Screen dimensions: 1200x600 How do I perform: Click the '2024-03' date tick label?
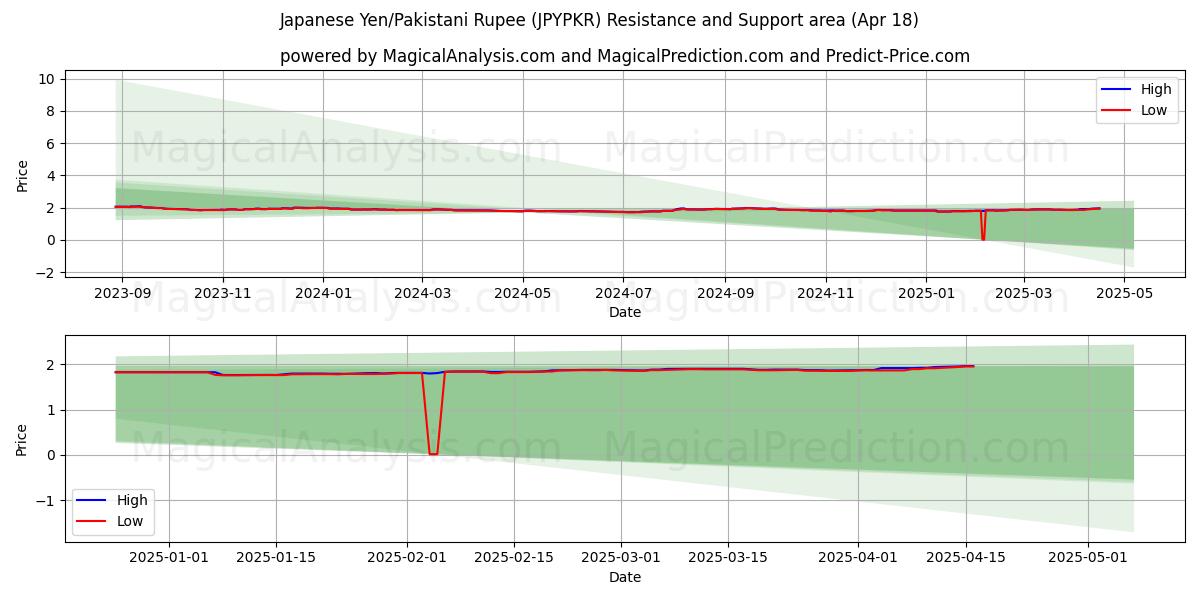point(421,295)
